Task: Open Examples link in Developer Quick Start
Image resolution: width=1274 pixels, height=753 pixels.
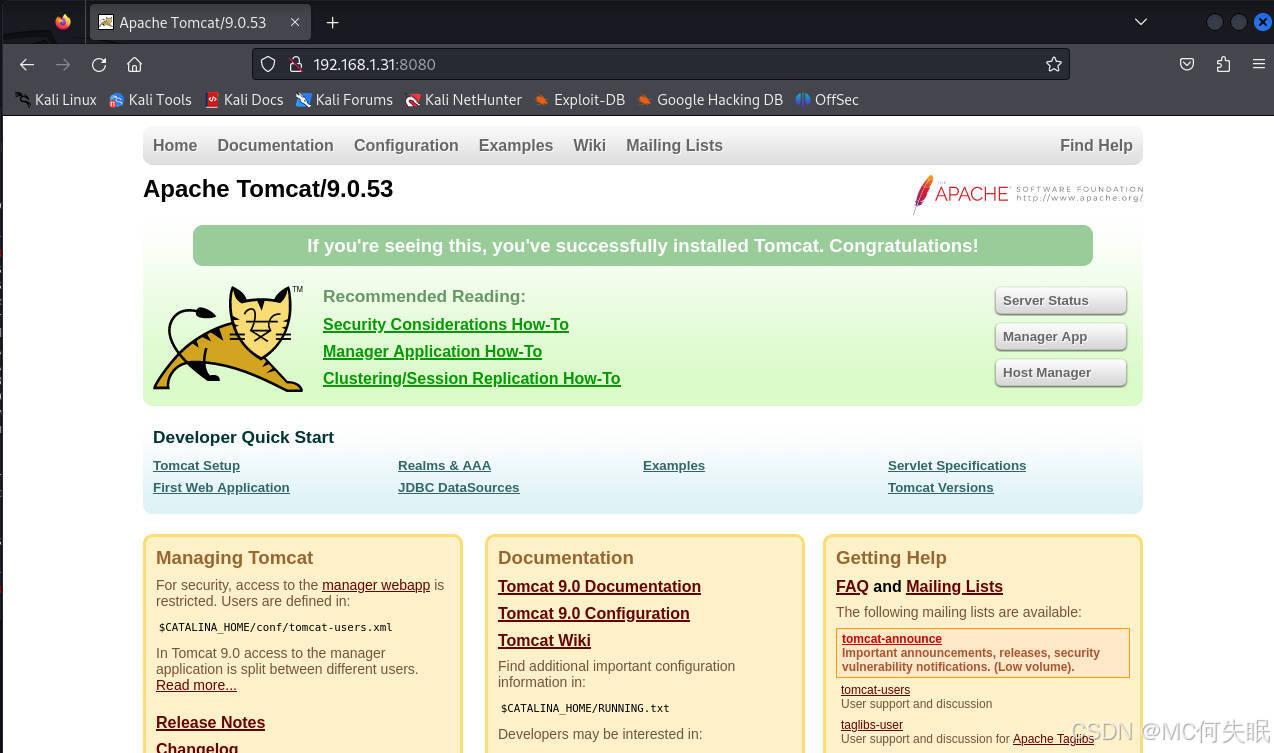Action: 674,465
